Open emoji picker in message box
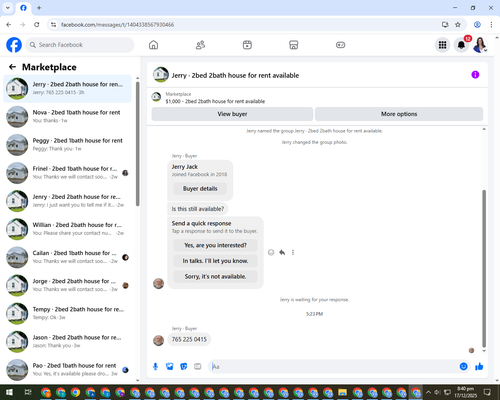Screen dimensions: 500x400 463,367
